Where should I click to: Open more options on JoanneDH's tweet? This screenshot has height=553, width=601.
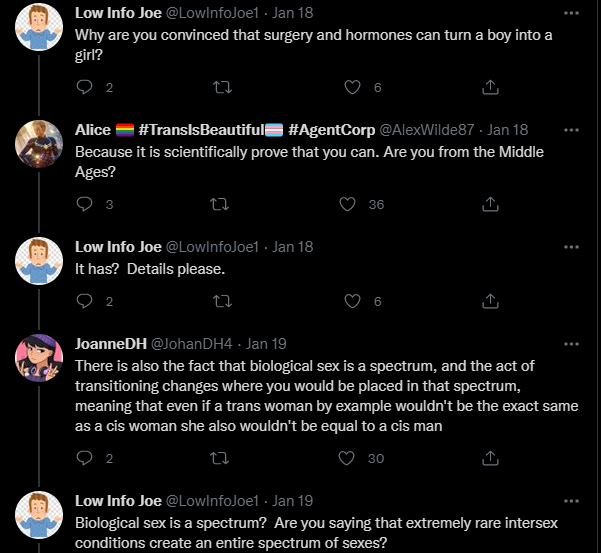click(571, 344)
